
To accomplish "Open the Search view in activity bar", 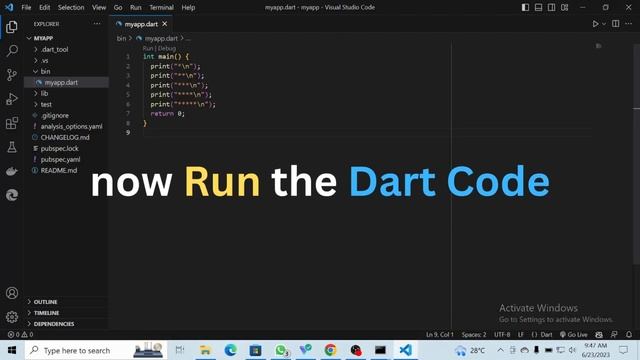I will pos(12,51).
